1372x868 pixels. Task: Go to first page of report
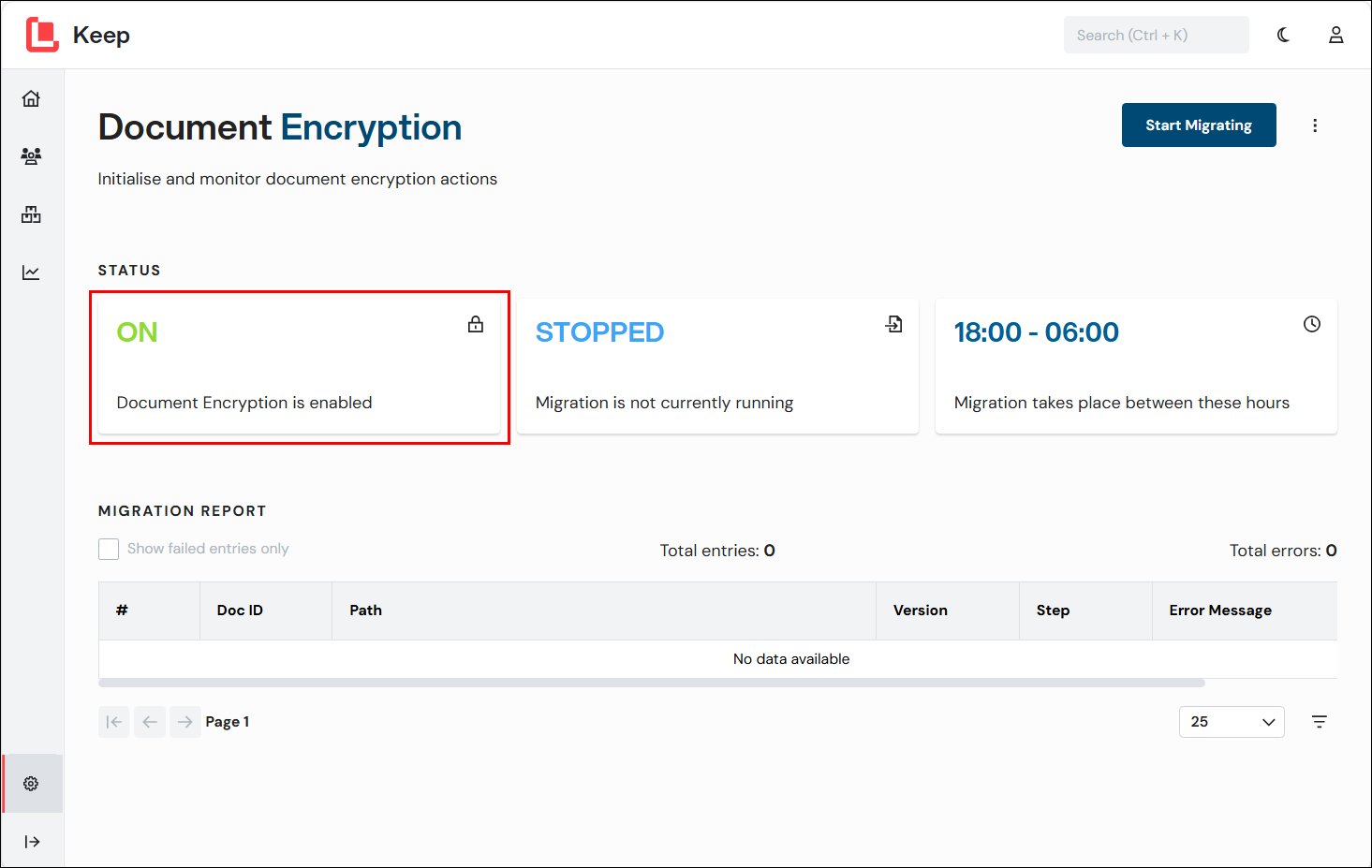[114, 722]
